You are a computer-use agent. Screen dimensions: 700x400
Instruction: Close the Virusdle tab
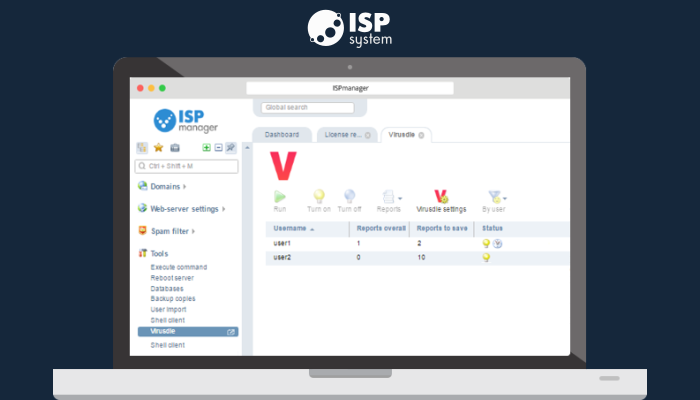pos(421,135)
